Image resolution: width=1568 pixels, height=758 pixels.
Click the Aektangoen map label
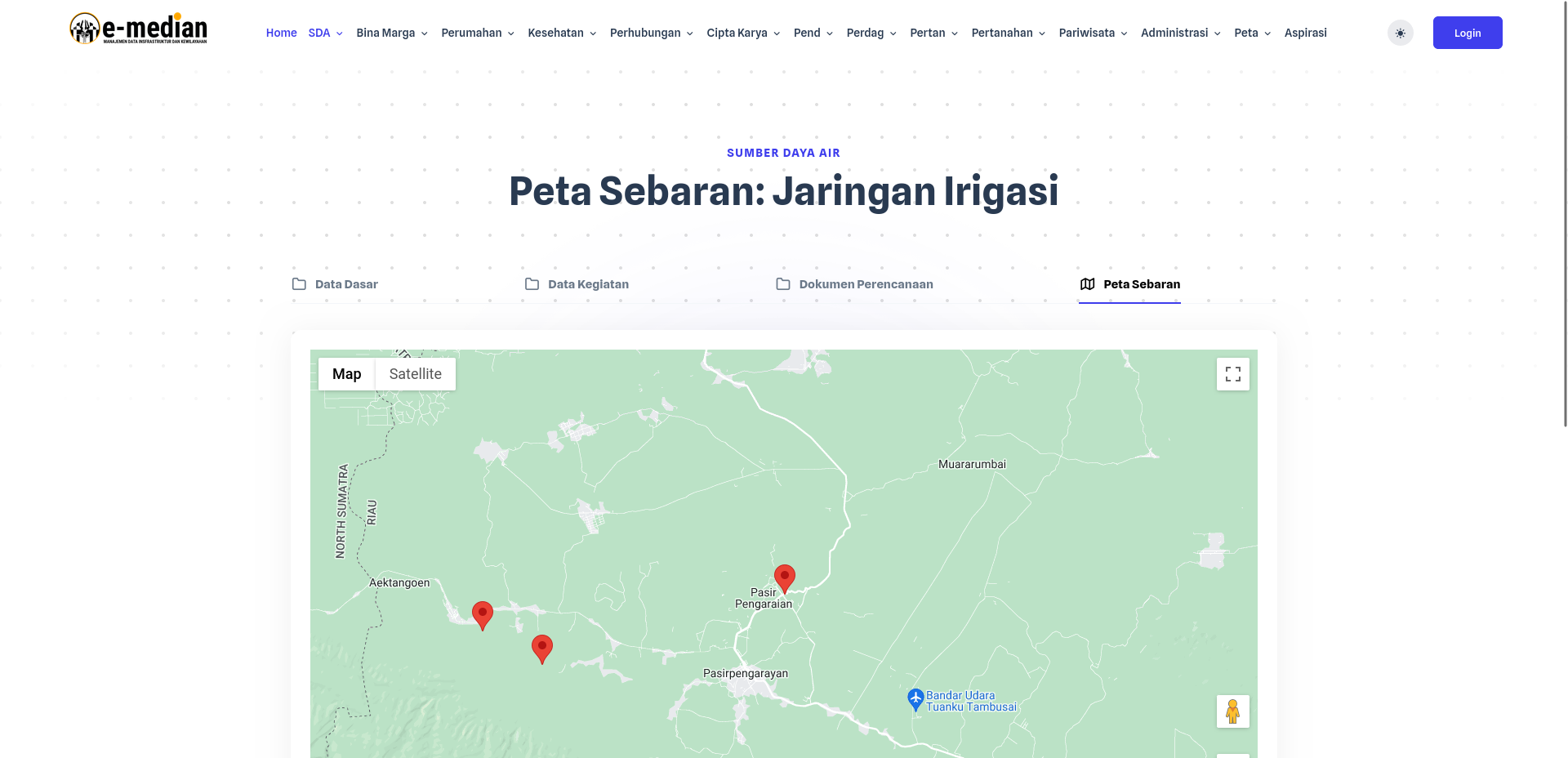399,582
